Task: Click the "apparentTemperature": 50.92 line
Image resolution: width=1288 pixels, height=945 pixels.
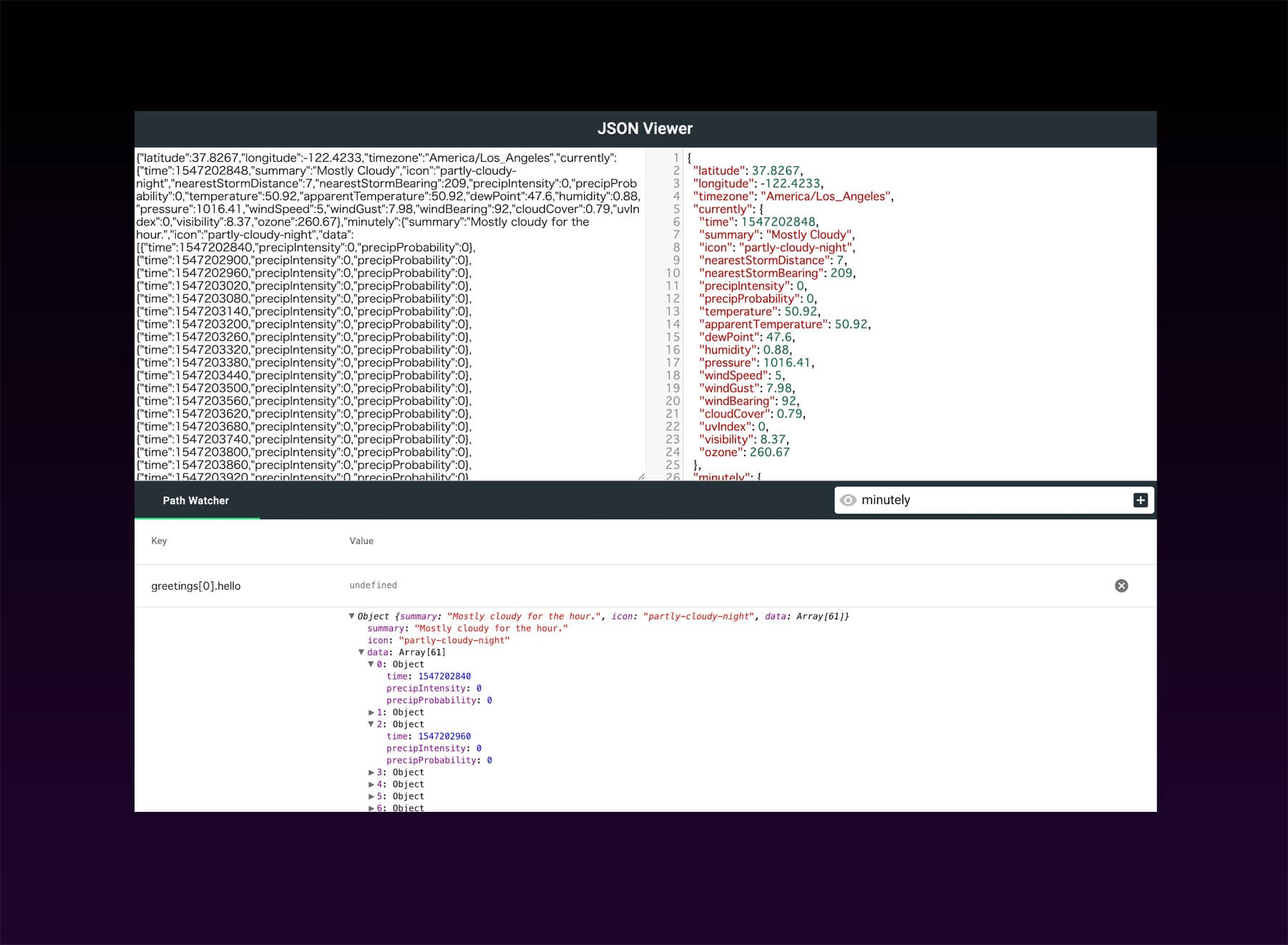Action: click(784, 324)
